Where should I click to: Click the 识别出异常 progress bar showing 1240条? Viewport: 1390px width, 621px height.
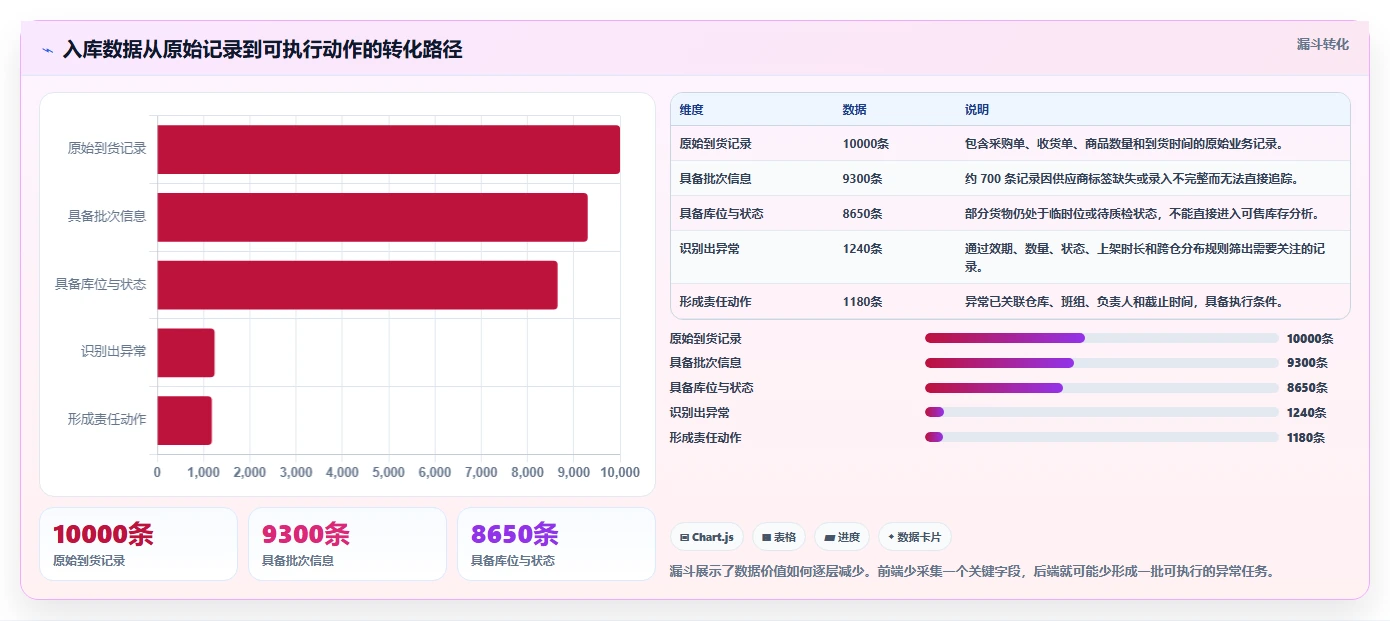coord(1101,412)
